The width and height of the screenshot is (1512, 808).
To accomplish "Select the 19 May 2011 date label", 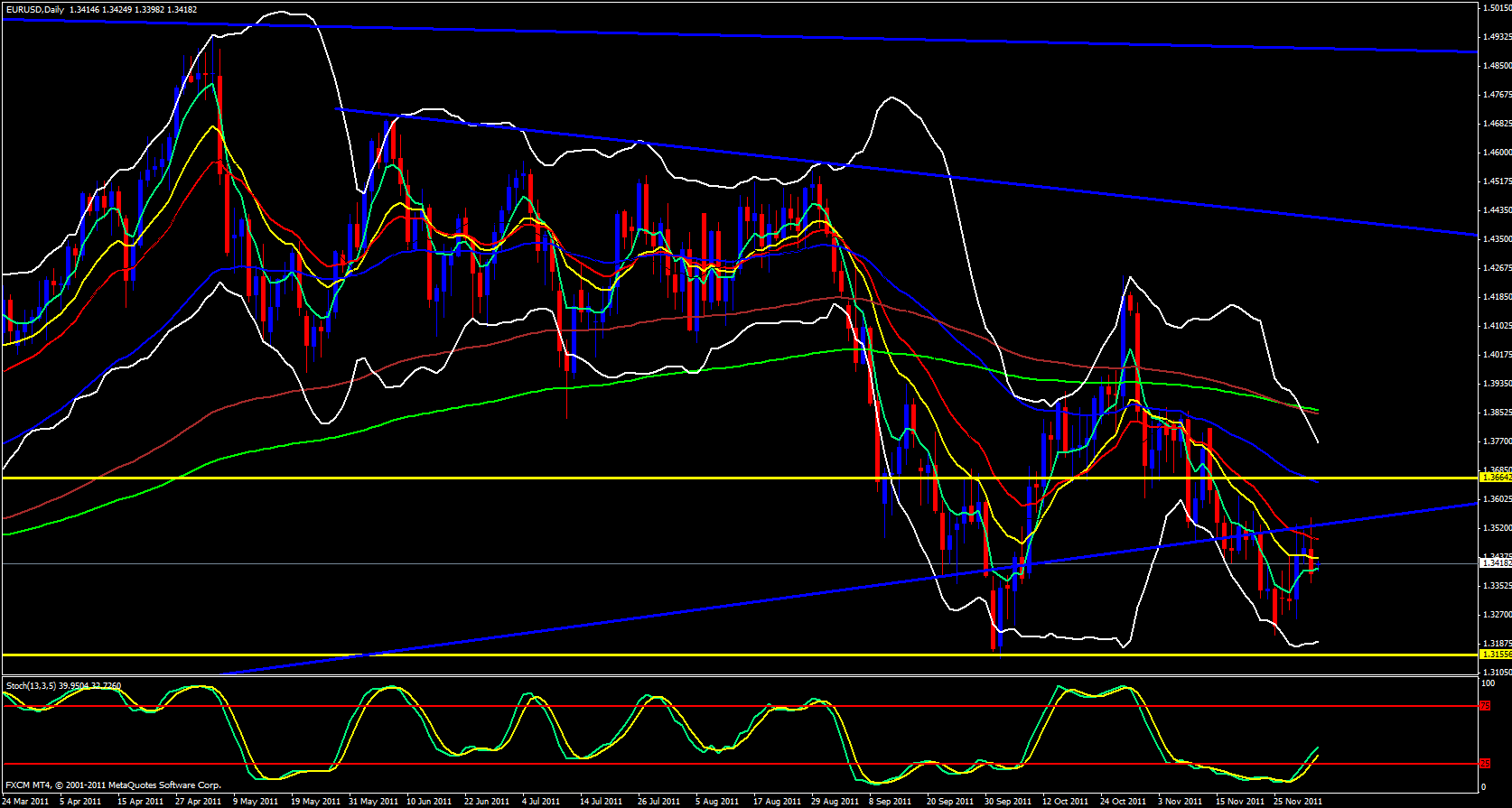I will coord(315,801).
